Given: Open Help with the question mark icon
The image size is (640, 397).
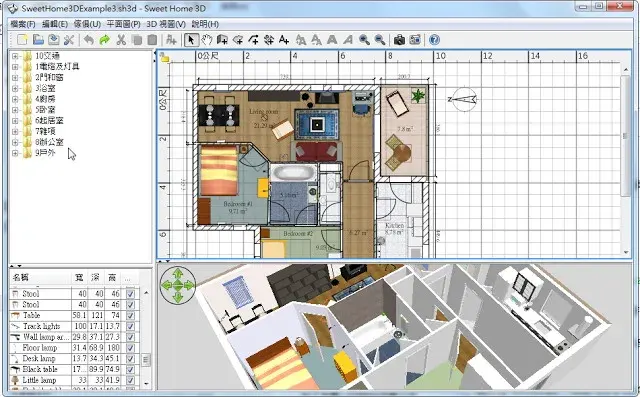Looking at the screenshot, I should tap(435, 40).
